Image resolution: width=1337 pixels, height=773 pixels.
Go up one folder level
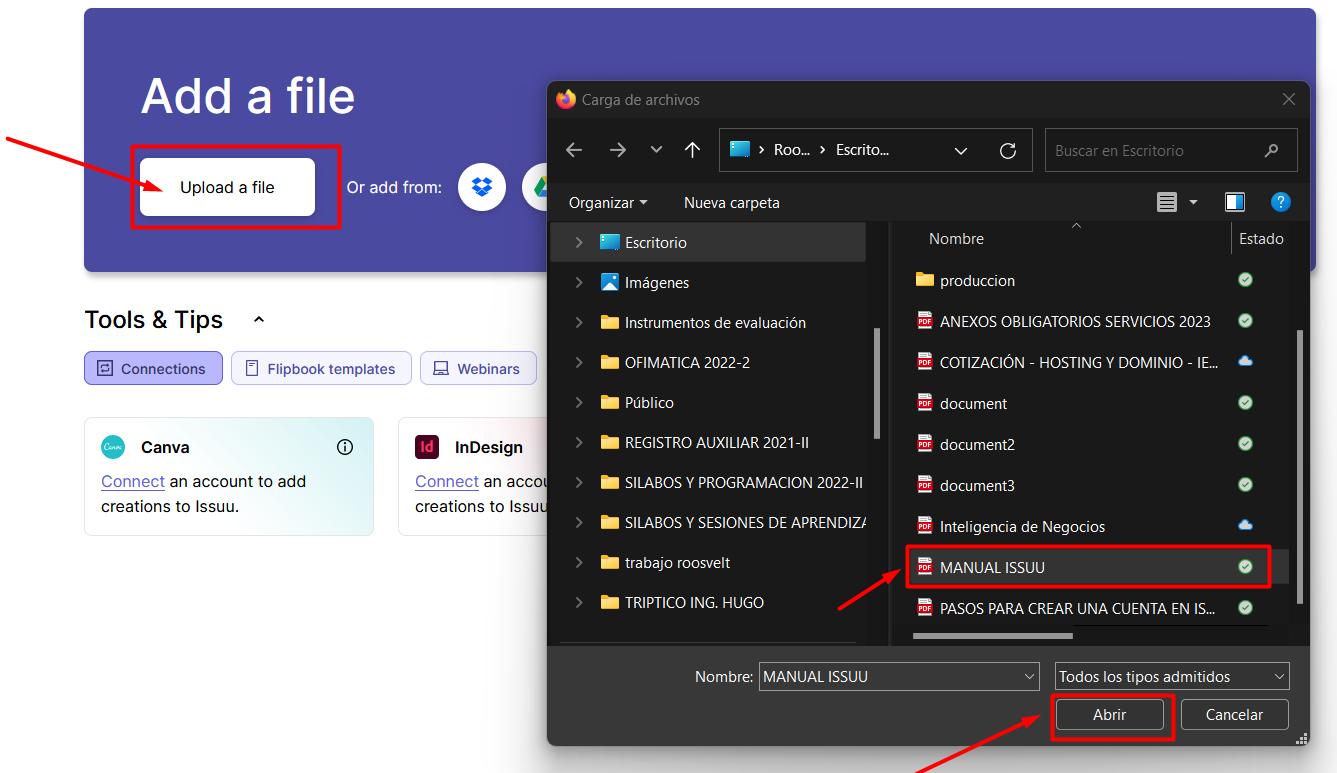(692, 150)
